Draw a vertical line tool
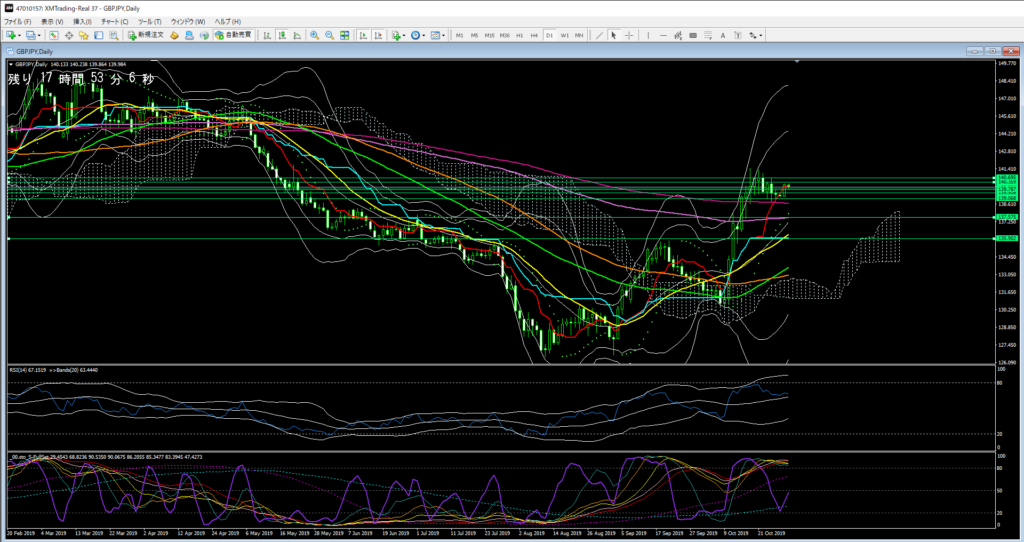Image resolution: width=1024 pixels, height=542 pixels. coord(648,35)
